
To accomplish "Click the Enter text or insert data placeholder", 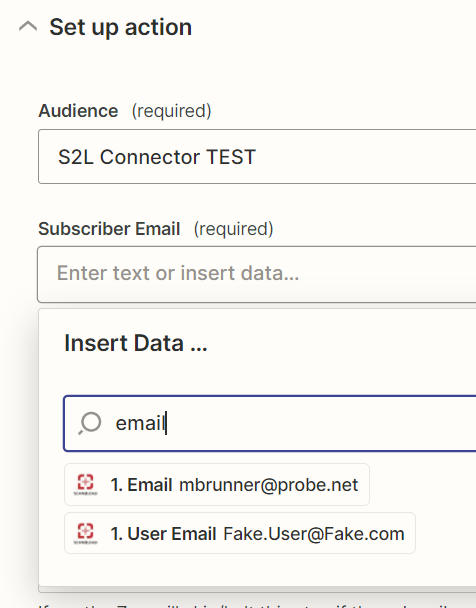I will coord(178,273).
